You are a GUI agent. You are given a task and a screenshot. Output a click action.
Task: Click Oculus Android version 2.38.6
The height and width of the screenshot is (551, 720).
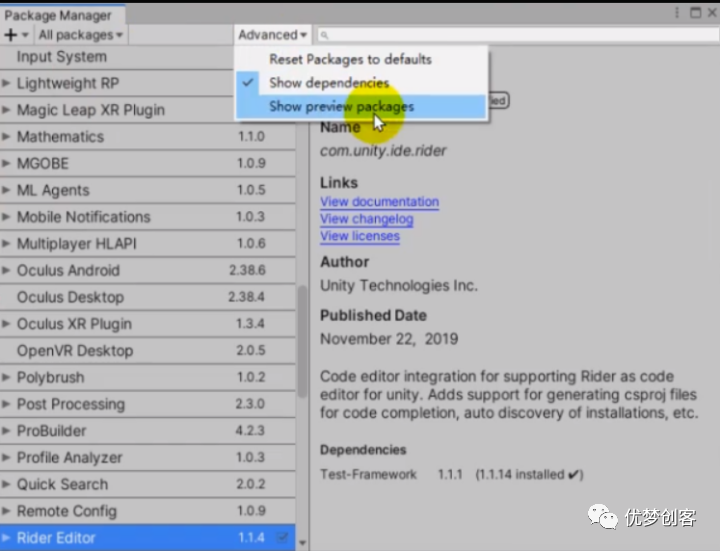[x=247, y=270]
